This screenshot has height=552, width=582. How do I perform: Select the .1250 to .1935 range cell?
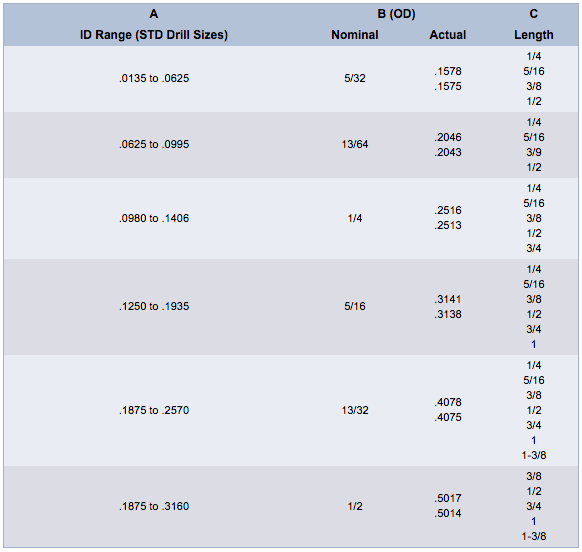(x=154, y=306)
